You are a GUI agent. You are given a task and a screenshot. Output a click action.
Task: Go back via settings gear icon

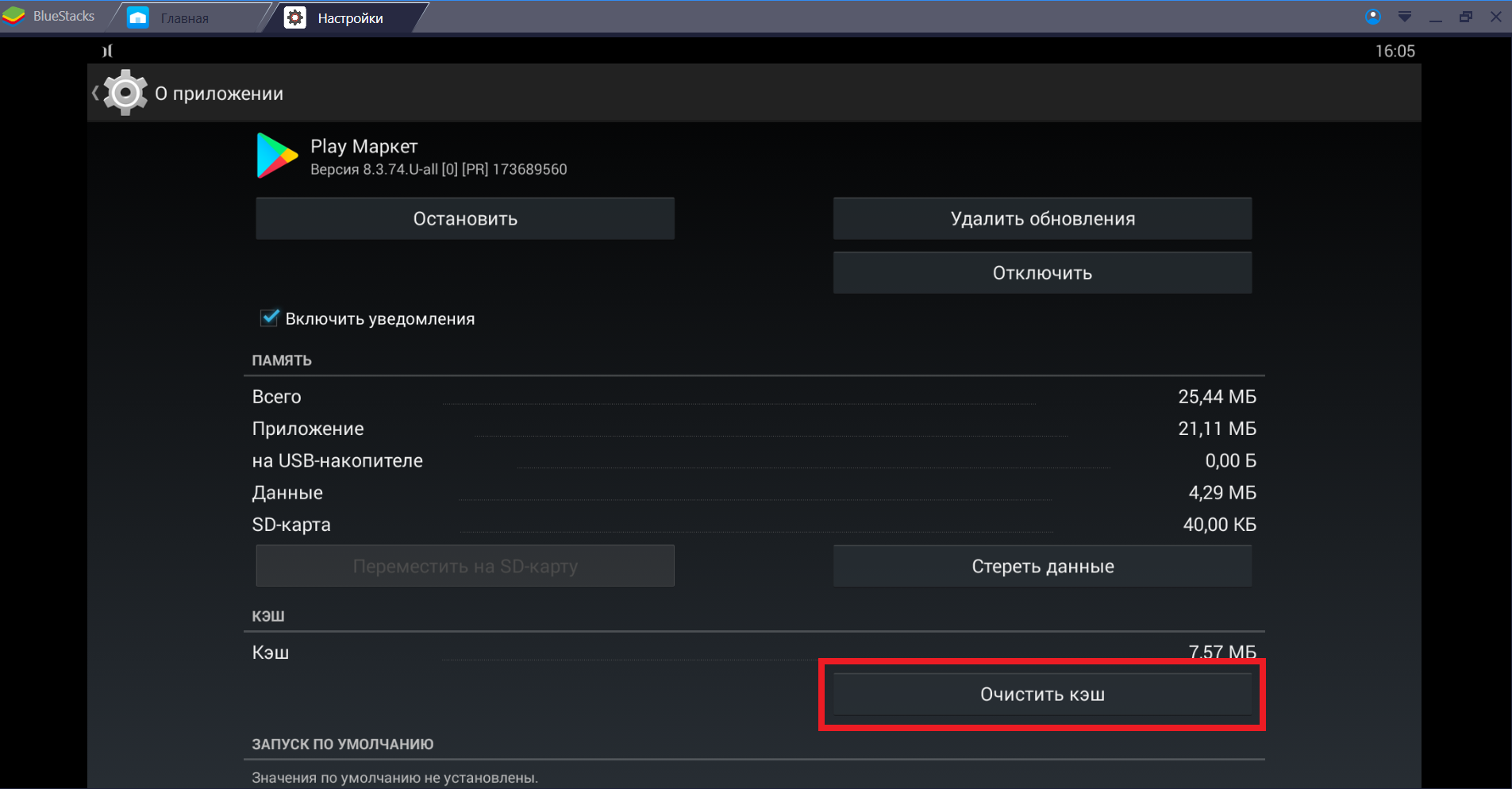125,93
